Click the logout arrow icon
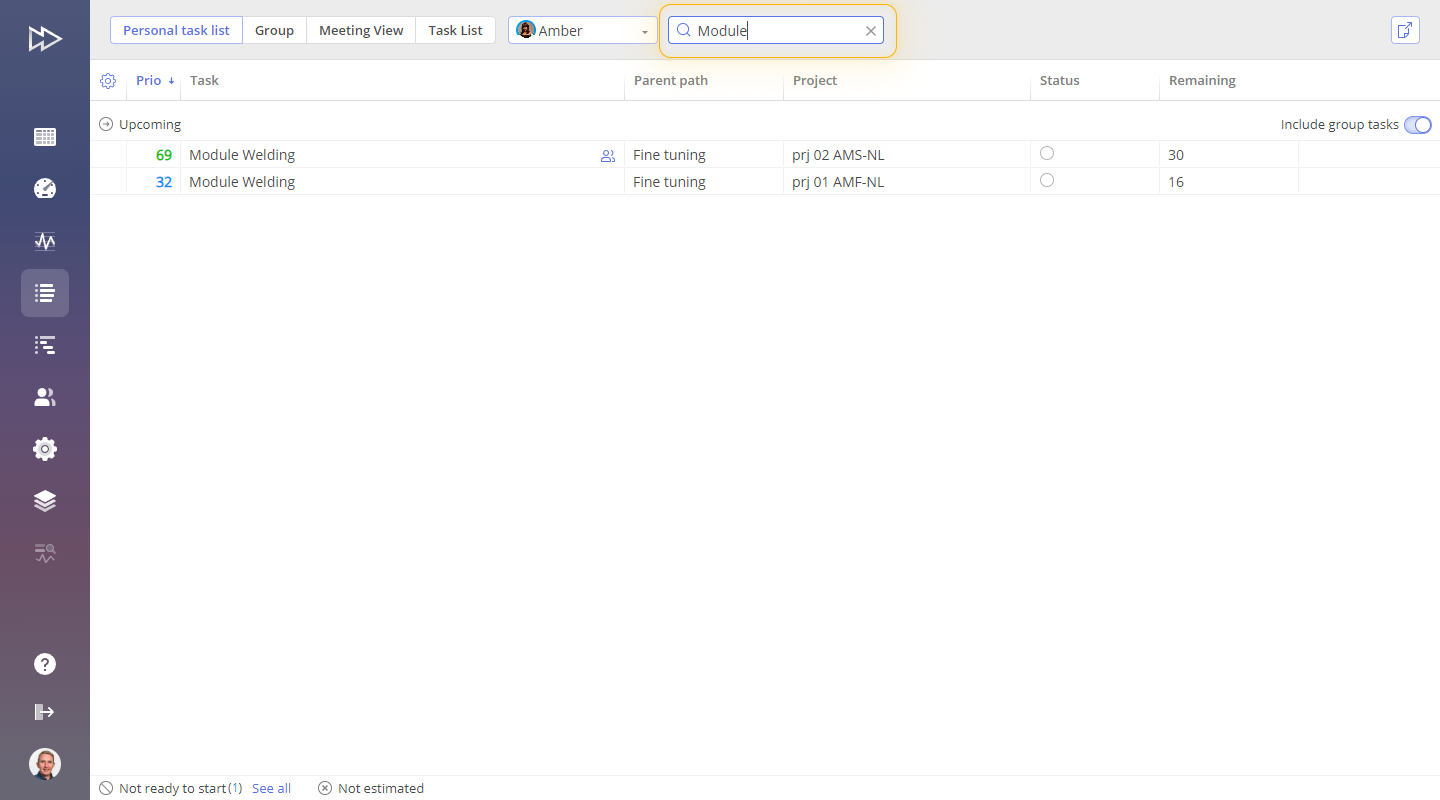Image resolution: width=1440 pixels, height=800 pixels. pos(45,712)
